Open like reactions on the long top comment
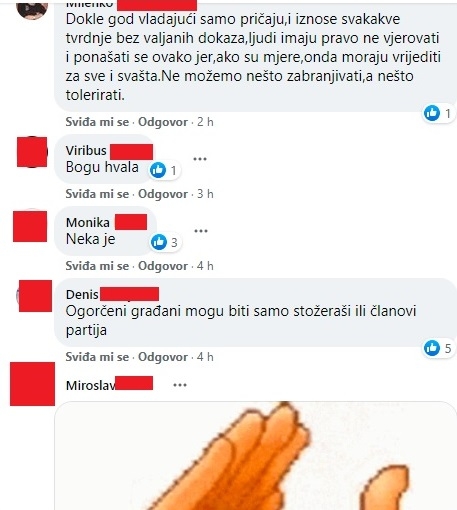Screen dimensions: 457x510 coord(438,113)
